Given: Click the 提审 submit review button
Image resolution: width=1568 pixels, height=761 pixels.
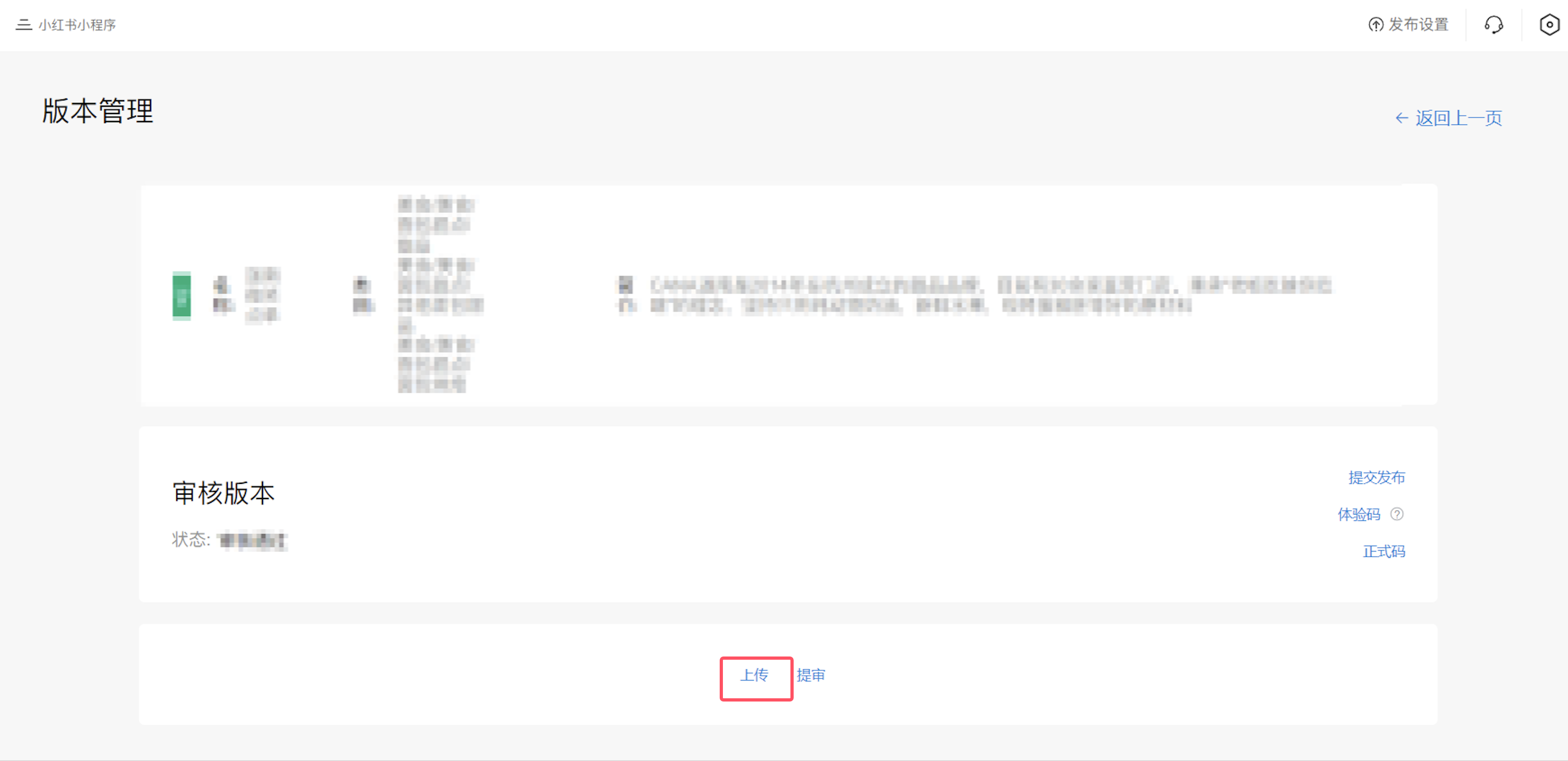Looking at the screenshot, I should coord(811,675).
